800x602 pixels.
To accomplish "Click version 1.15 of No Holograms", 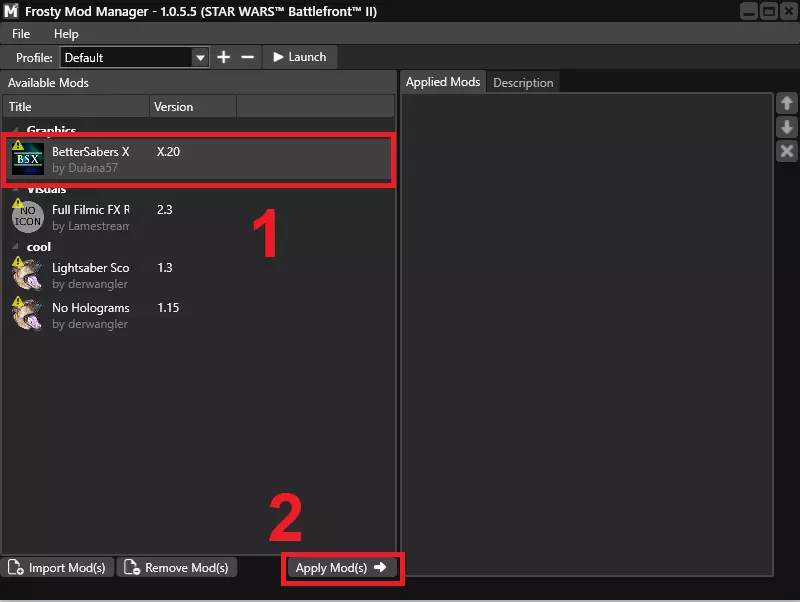I will point(168,308).
